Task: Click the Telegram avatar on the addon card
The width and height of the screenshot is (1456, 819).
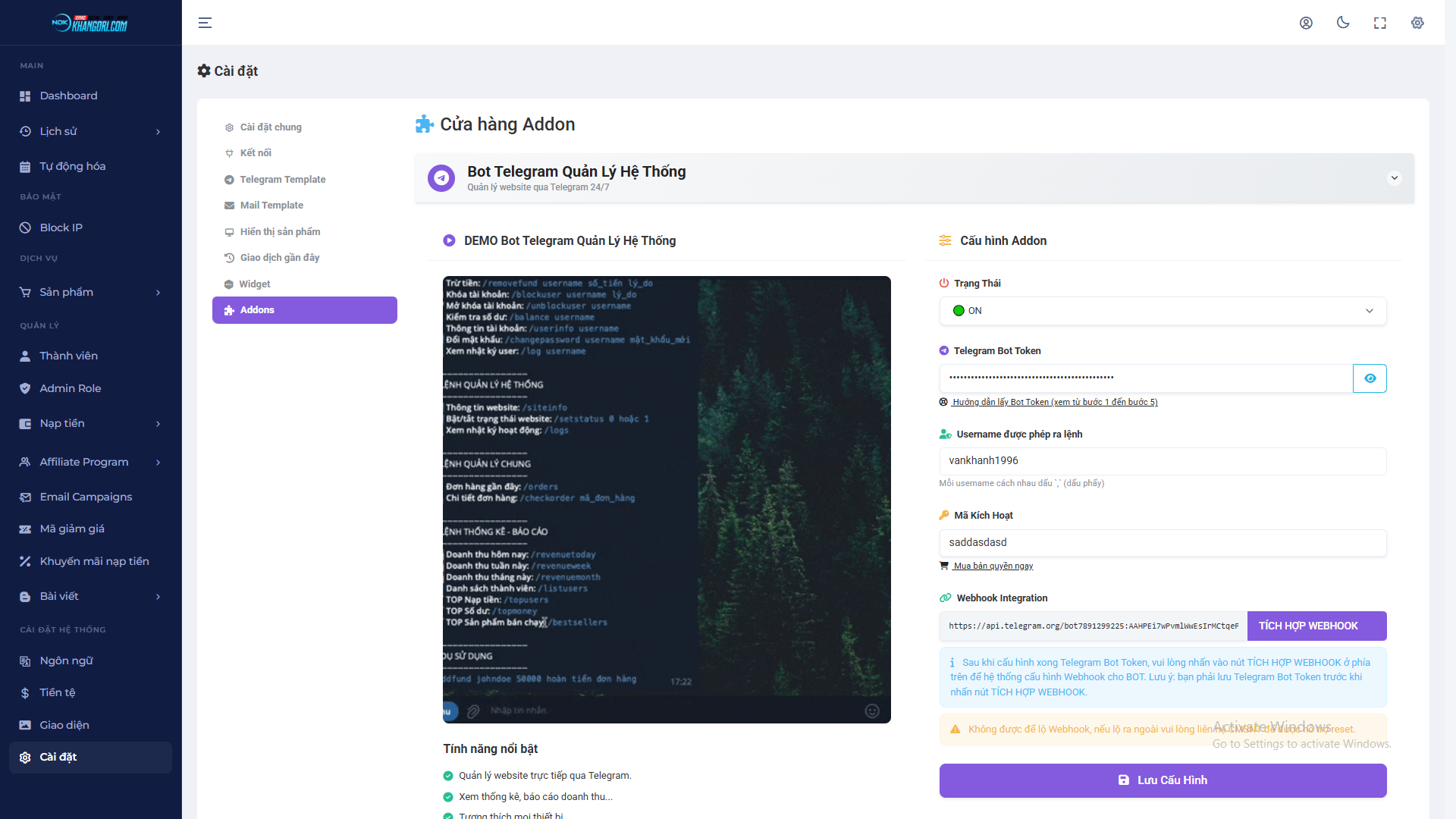Action: (x=441, y=178)
